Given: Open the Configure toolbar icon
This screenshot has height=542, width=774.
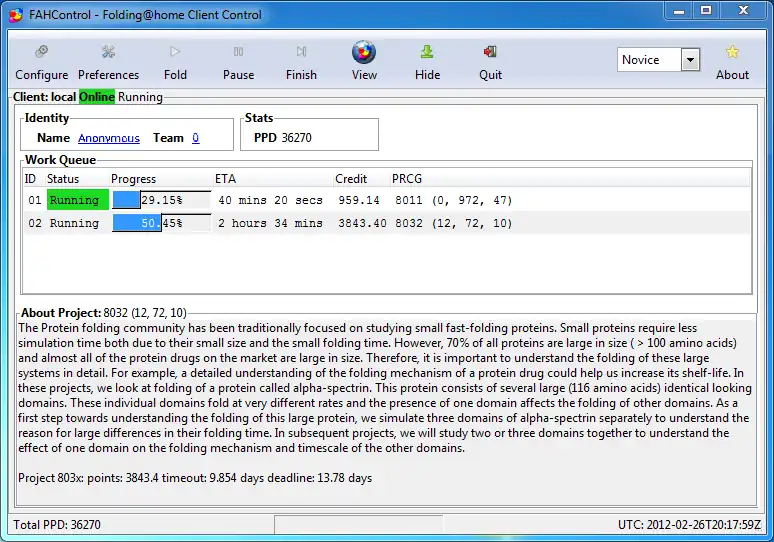Looking at the screenshot, I should tap(42, 52).
